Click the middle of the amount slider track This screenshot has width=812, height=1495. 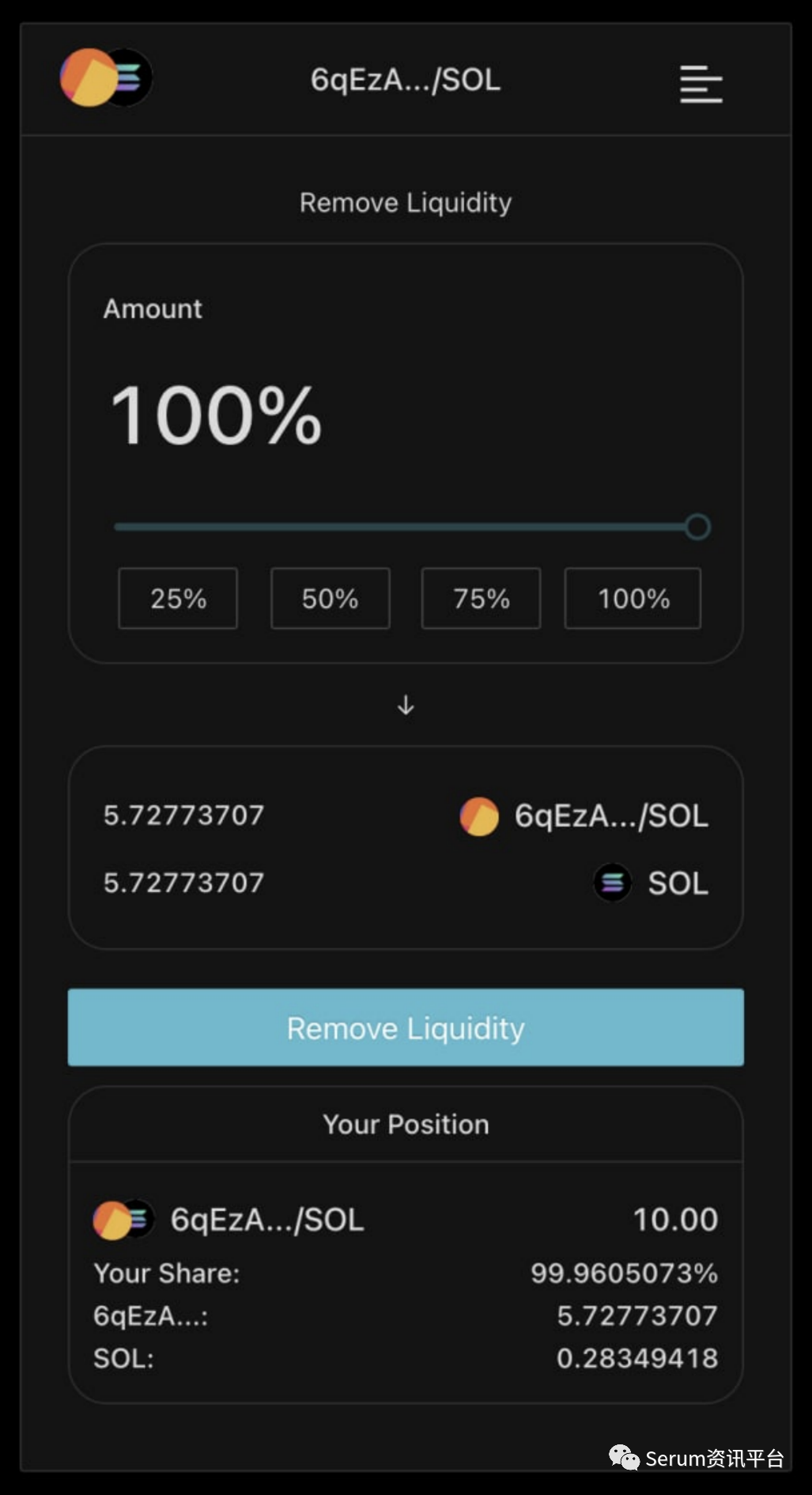coord(406,527)
